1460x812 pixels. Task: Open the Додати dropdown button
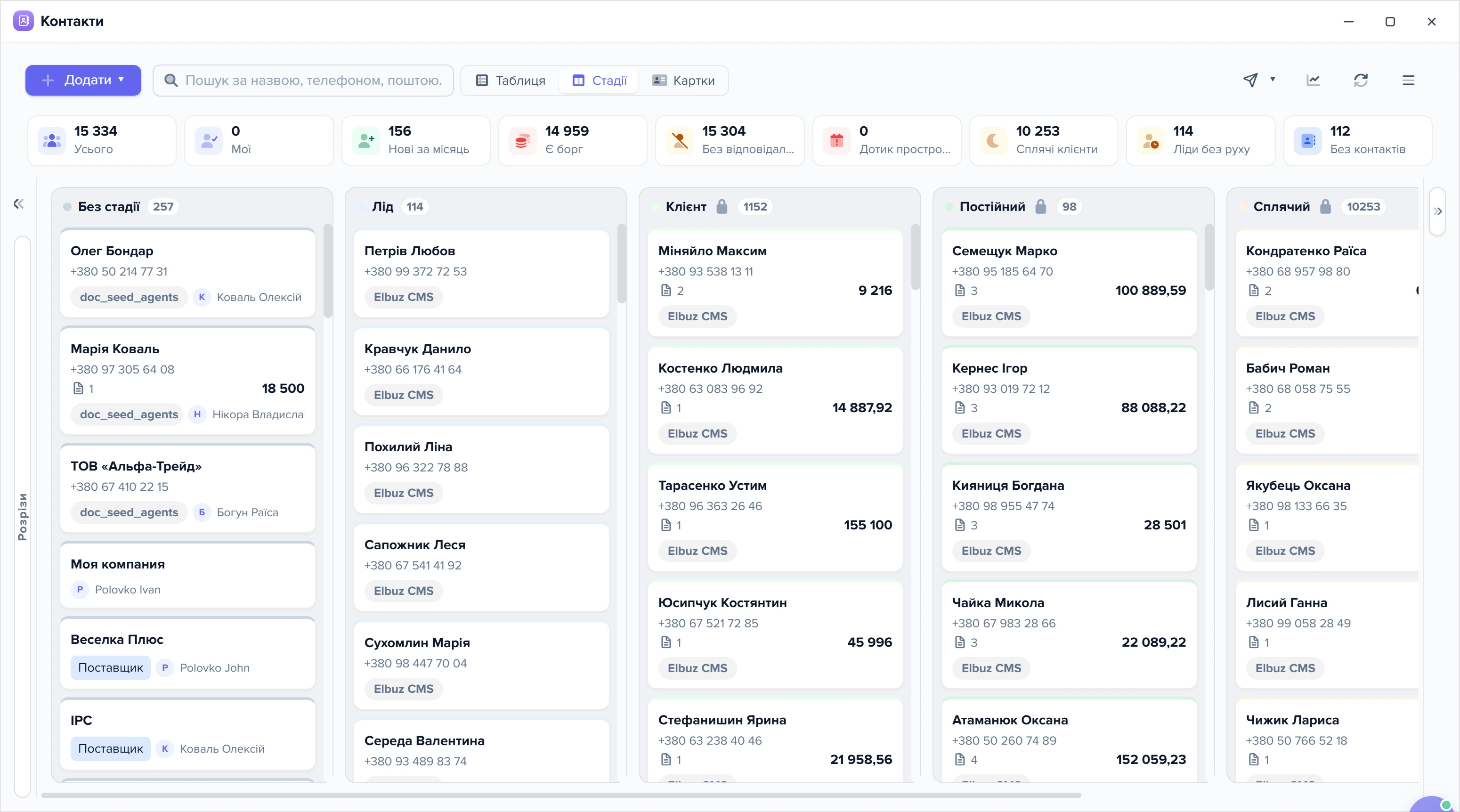(83, 80)
